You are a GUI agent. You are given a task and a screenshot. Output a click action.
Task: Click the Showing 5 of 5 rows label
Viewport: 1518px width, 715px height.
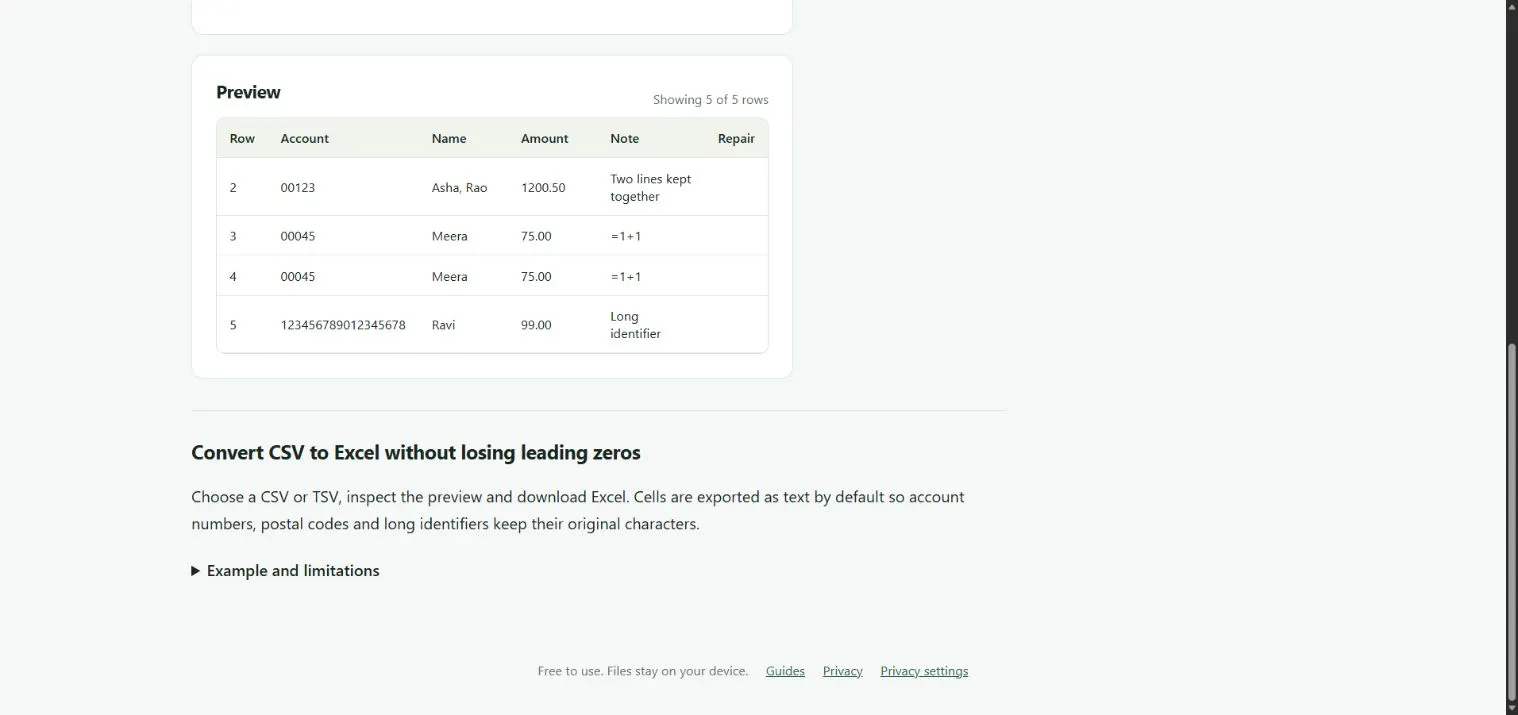pyautogui.click(x=711, y=100)
